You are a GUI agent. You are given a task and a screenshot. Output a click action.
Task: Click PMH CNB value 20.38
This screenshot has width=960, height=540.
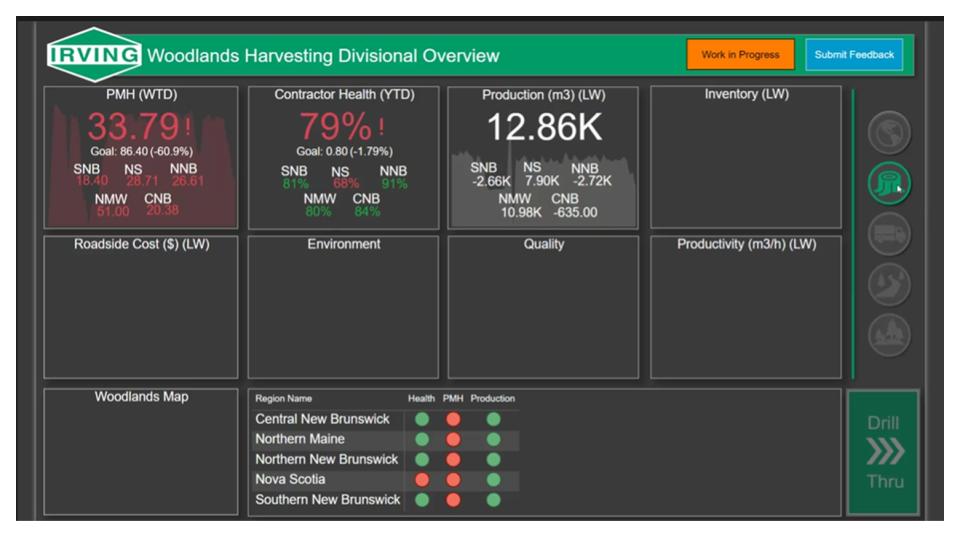[x=162, y=210]
